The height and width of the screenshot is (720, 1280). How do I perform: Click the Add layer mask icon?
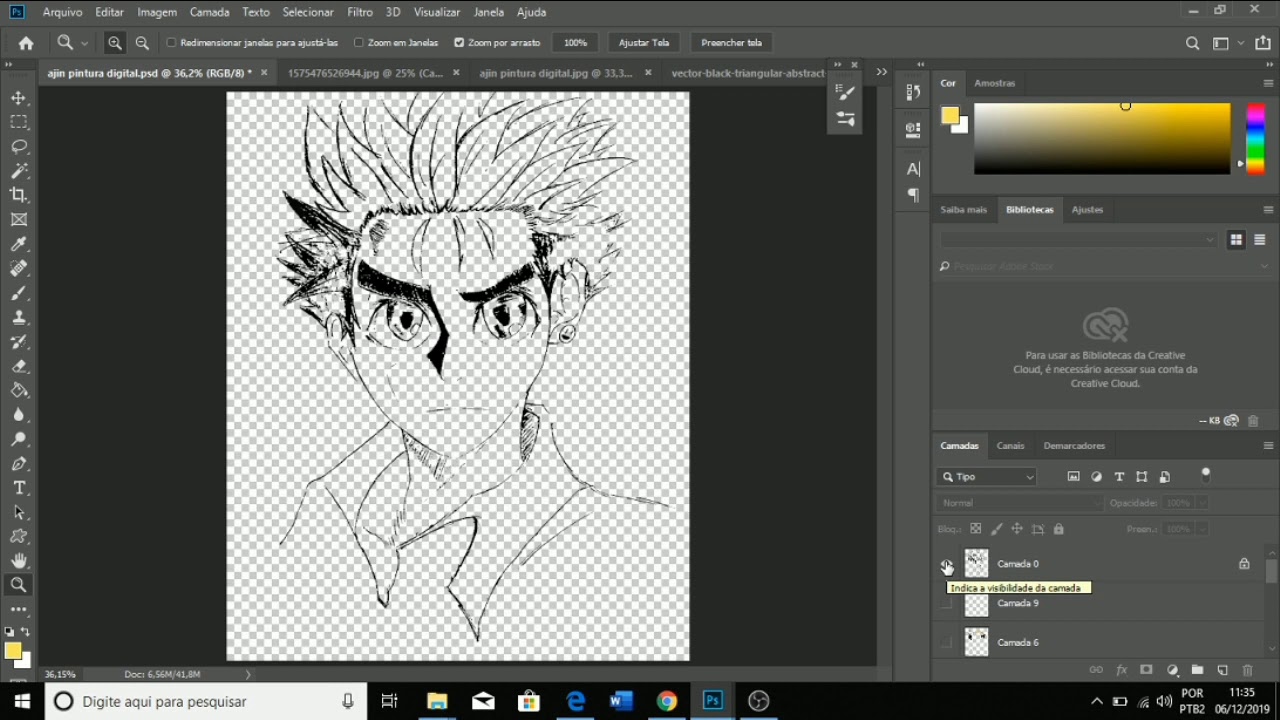tap(1146, 670)
